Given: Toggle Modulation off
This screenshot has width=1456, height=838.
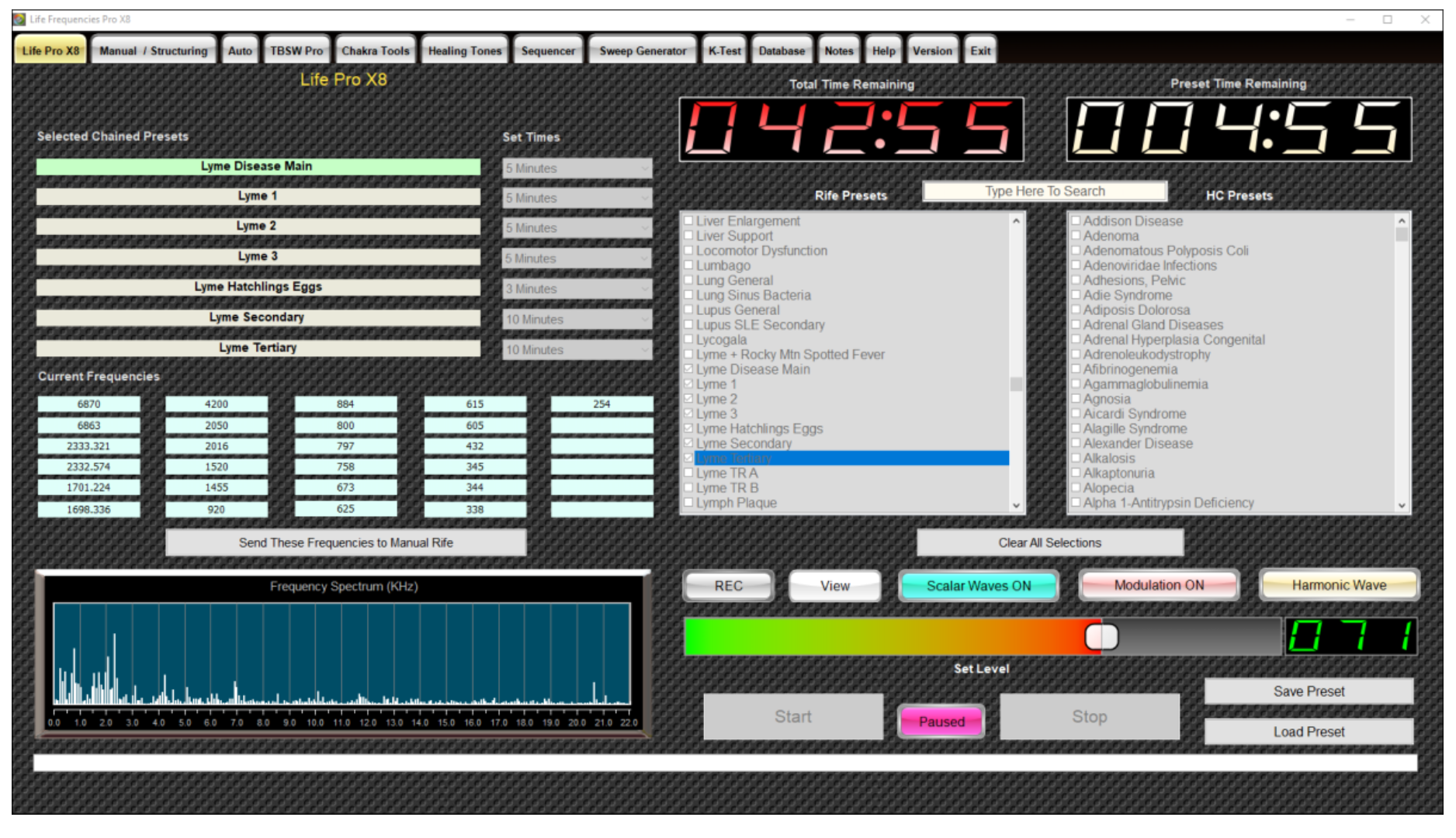Looking at the screenshot, I should (1159, 585).
